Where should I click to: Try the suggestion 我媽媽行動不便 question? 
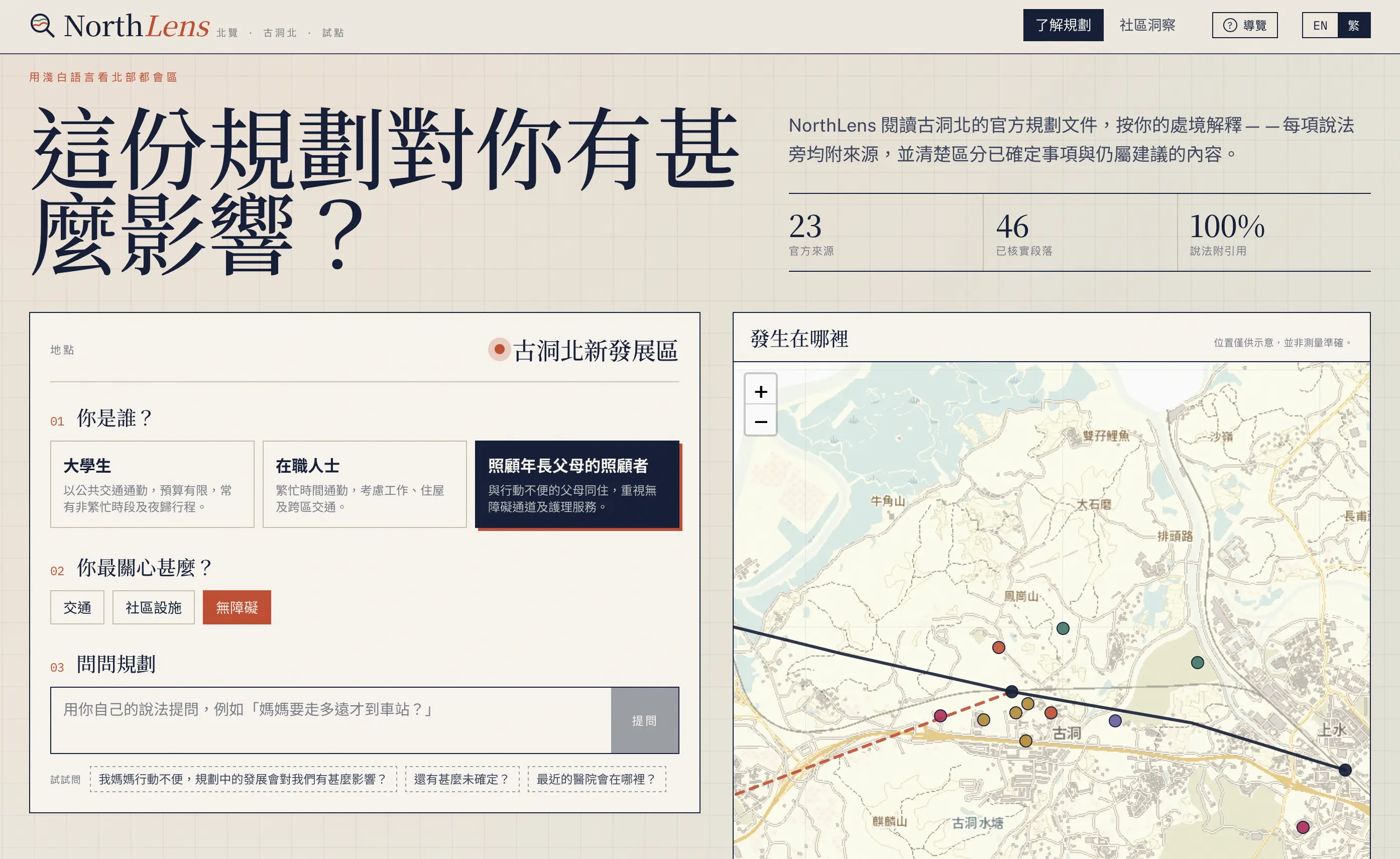click(243, 779)
